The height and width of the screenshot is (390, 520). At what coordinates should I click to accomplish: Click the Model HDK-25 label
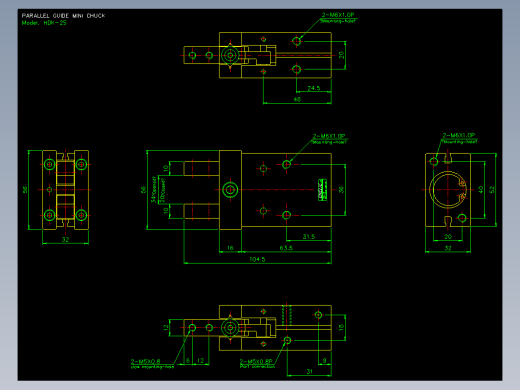pos(44,23)
